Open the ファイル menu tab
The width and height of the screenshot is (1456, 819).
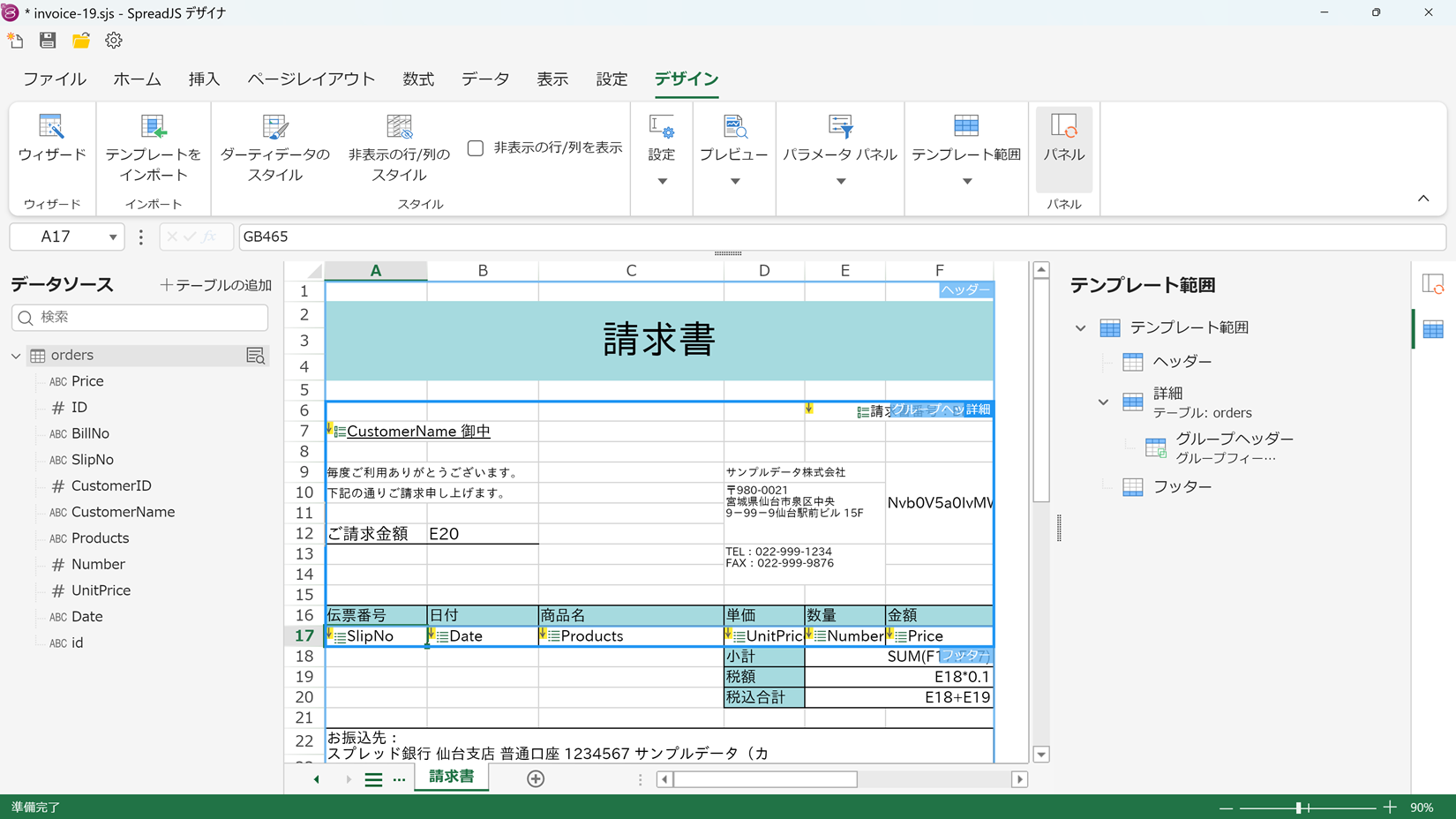click(x=55, y=79)
